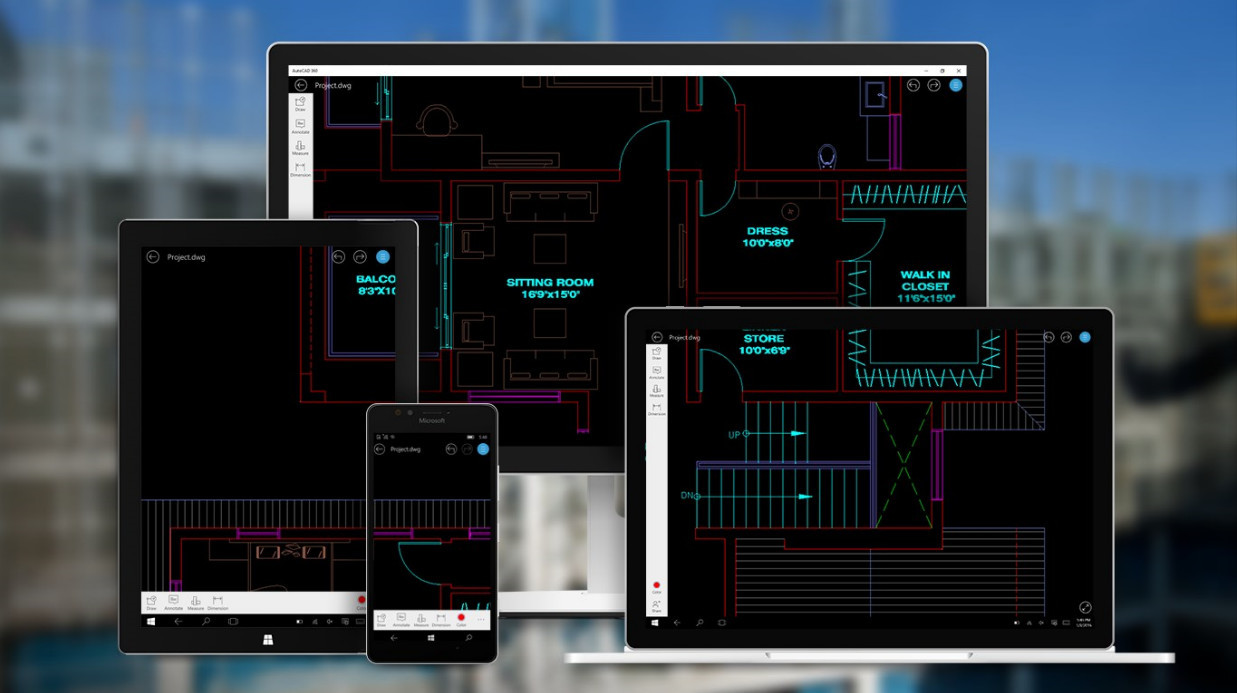This screenshot has height=693, width=1237.
Task: Select Measure in the left tablet's bottom toolbar
Action: point(195,602)
